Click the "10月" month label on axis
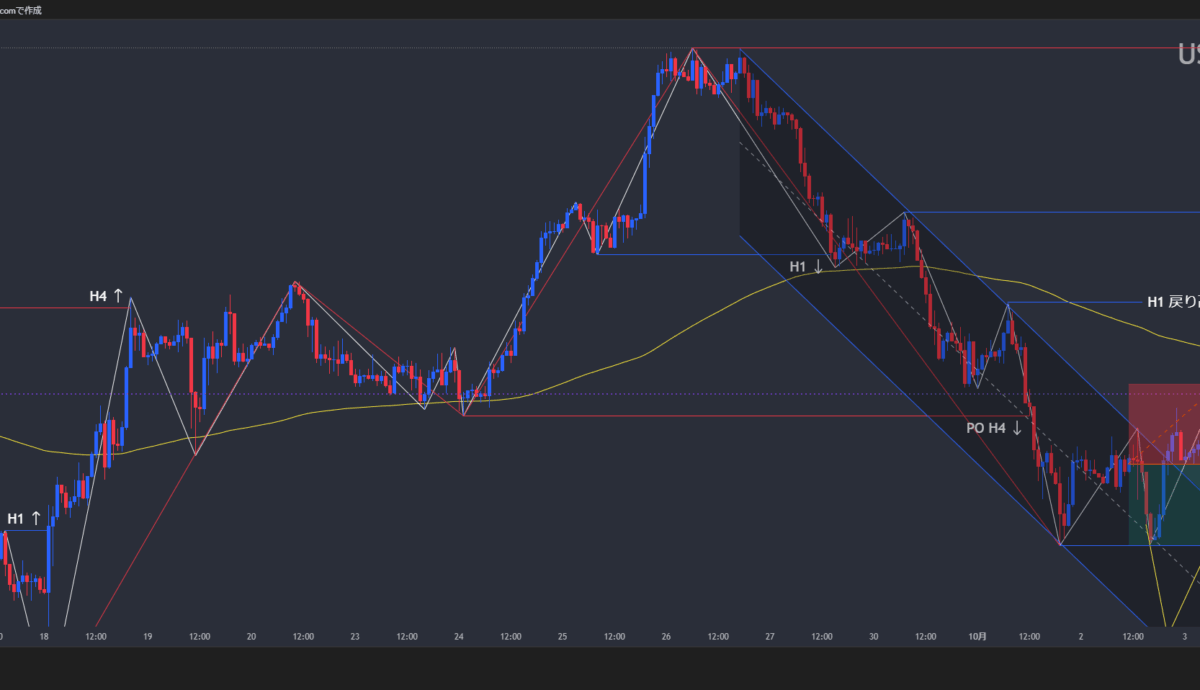 click(978, 636)
